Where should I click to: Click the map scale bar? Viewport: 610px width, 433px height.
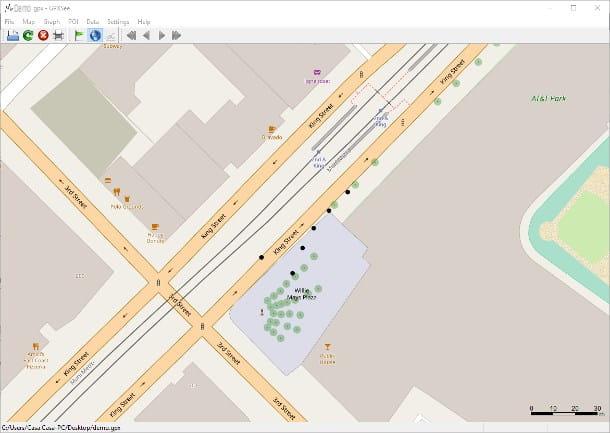566,410
